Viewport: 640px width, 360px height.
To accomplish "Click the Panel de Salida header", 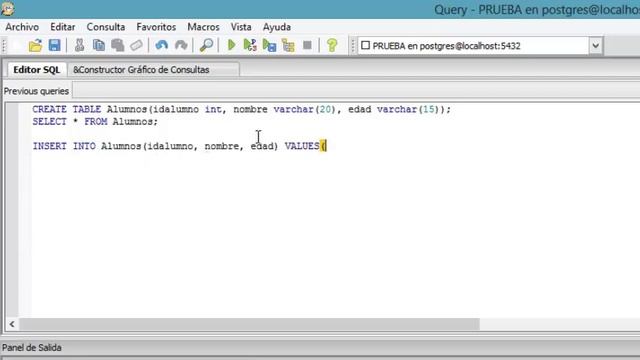I will 32,348.
